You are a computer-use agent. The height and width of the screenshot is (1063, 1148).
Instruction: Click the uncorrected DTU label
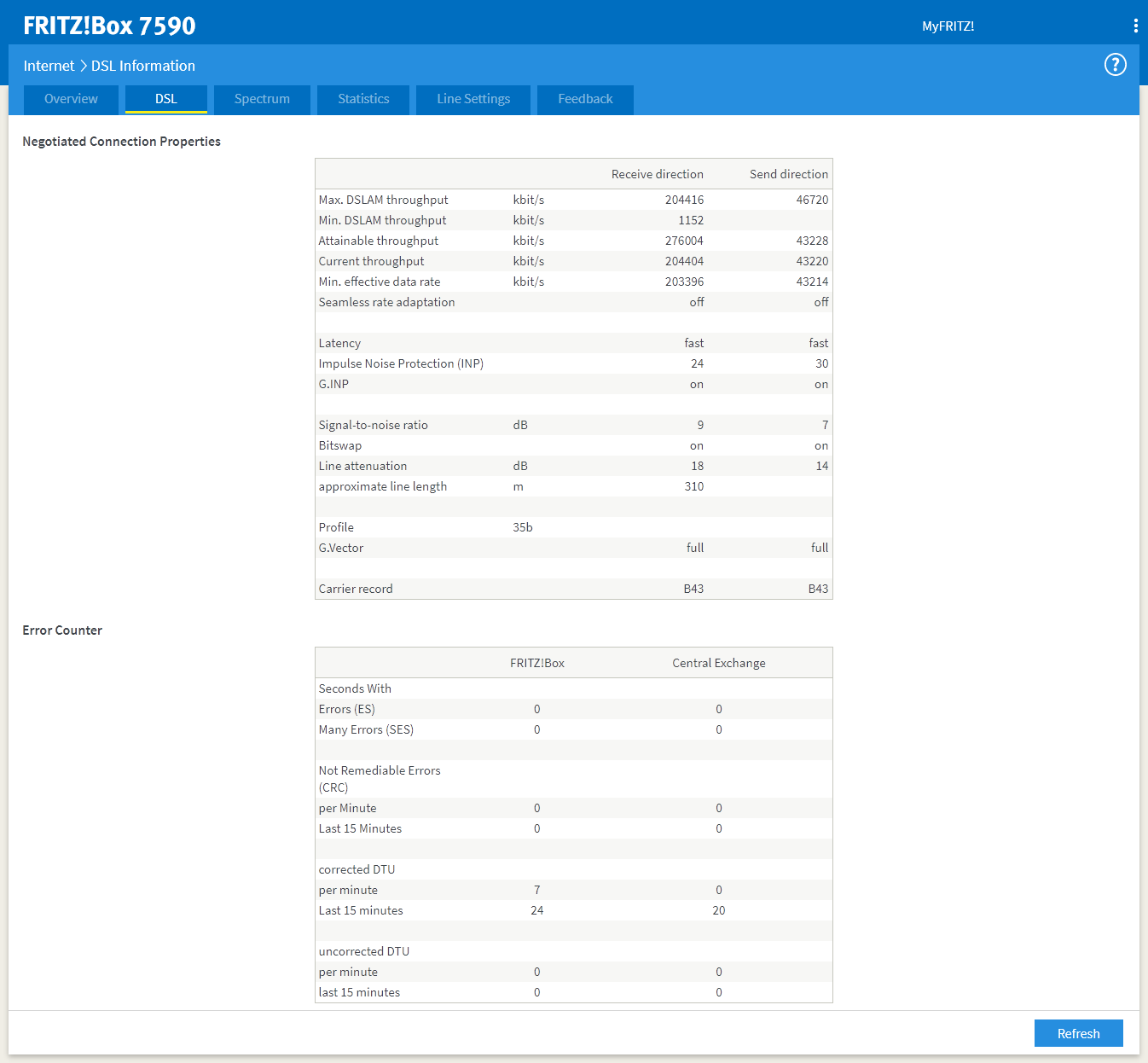click(363, 951)
